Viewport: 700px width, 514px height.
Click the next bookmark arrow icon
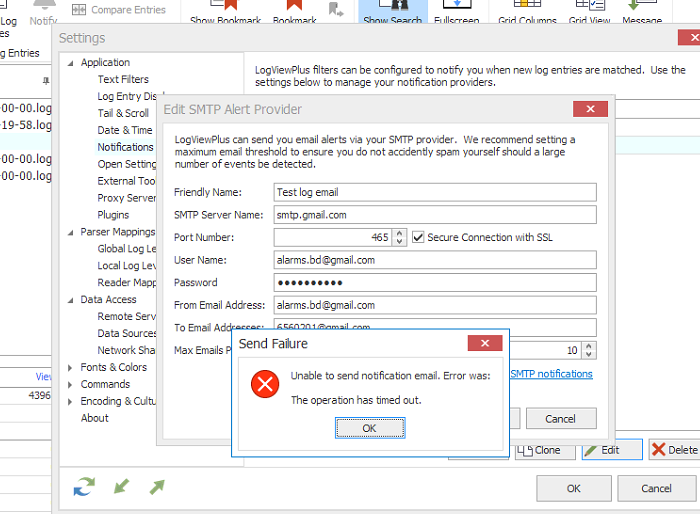[x=336, y=9]
